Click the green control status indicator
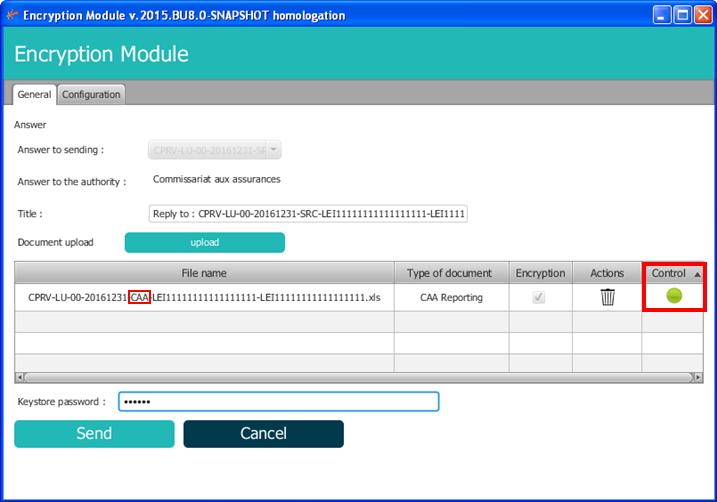The height and width of the screenshot is (502, 717). pyautogui.click(x=674, y=296)
